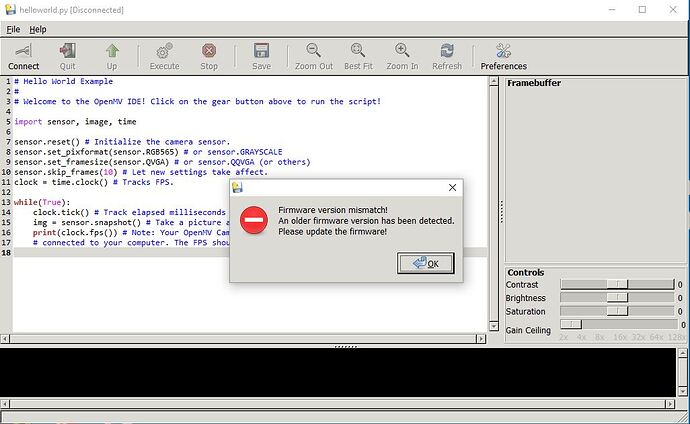690x424 pixels.
Task: Click the code editor's vertical scrollbar up arrow
Action: [494, 81]
